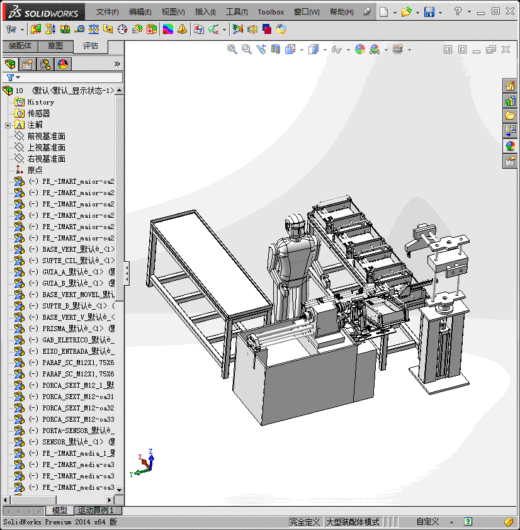Open the Toolbox menu
Viewport: 520px width, 530px height.
pos(271,12)
